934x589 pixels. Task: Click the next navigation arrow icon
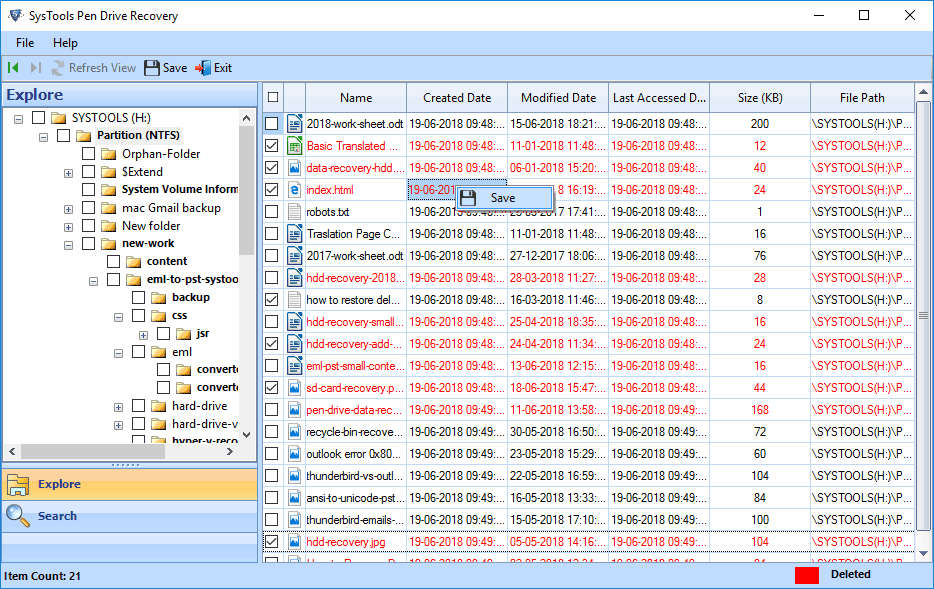coord(36,68)
